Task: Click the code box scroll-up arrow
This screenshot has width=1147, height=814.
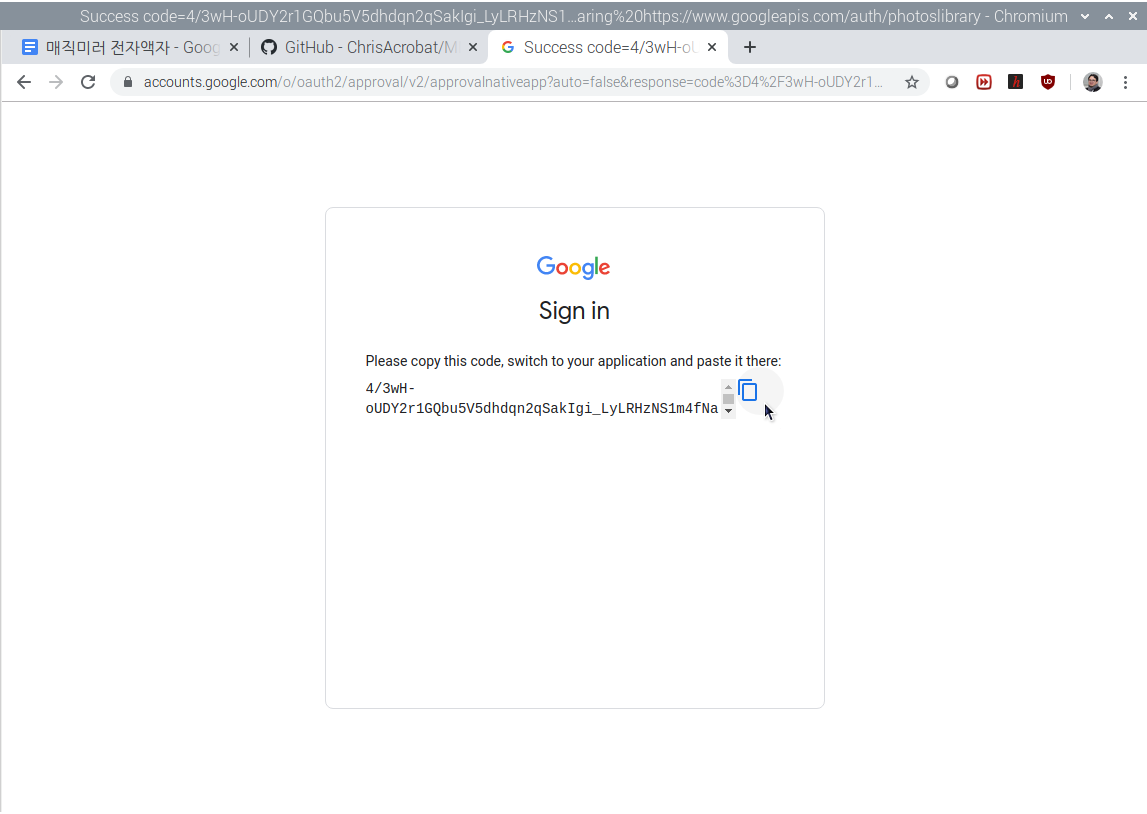Action: click(728, 387)
